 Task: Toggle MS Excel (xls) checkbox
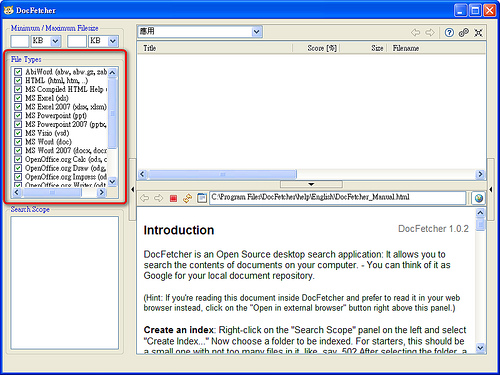point(18,98)
